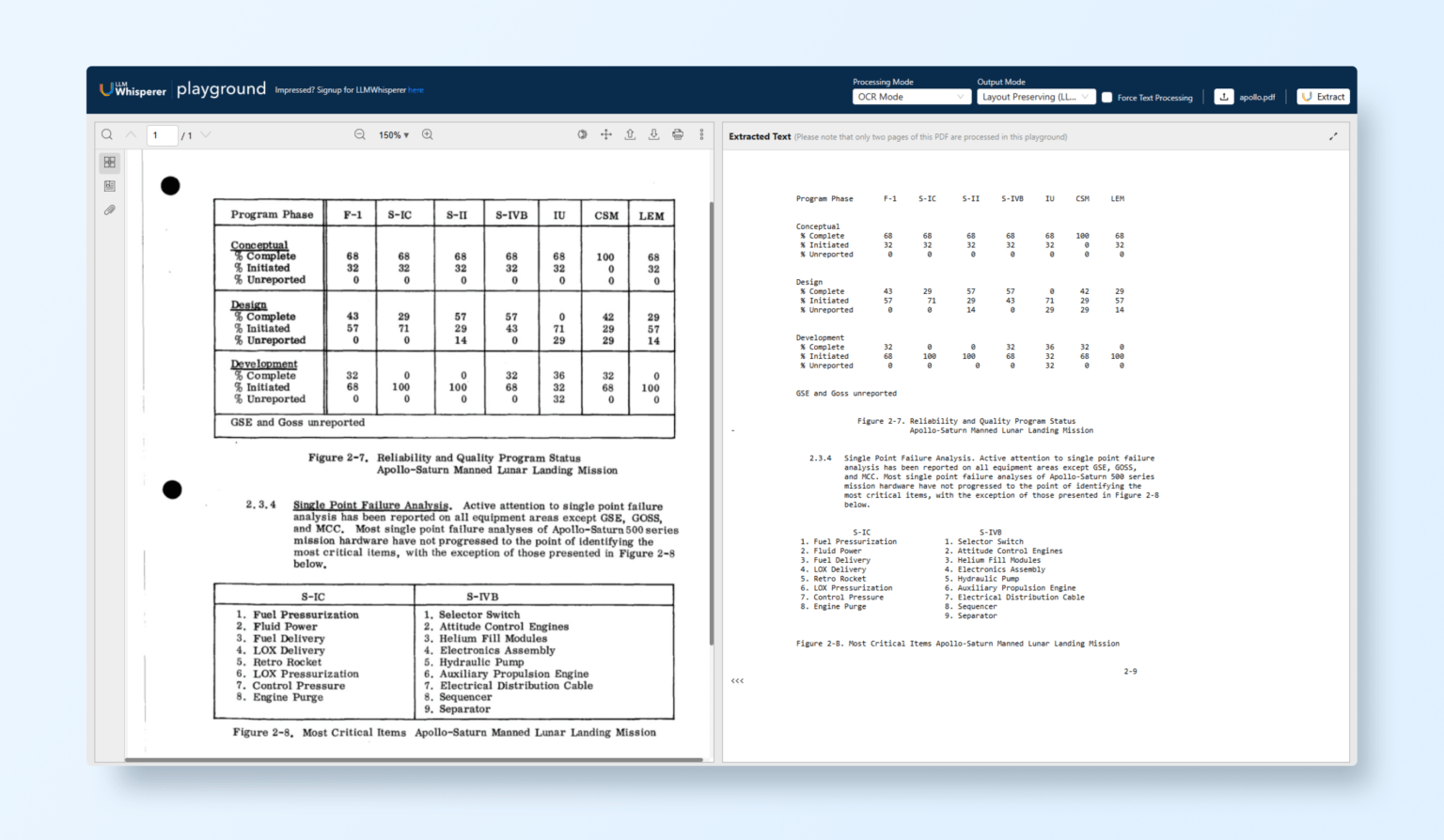Download the PDF with the download icon
Image resolution: width=1444 pixels, height=840 pixels.
pos(653,134)
